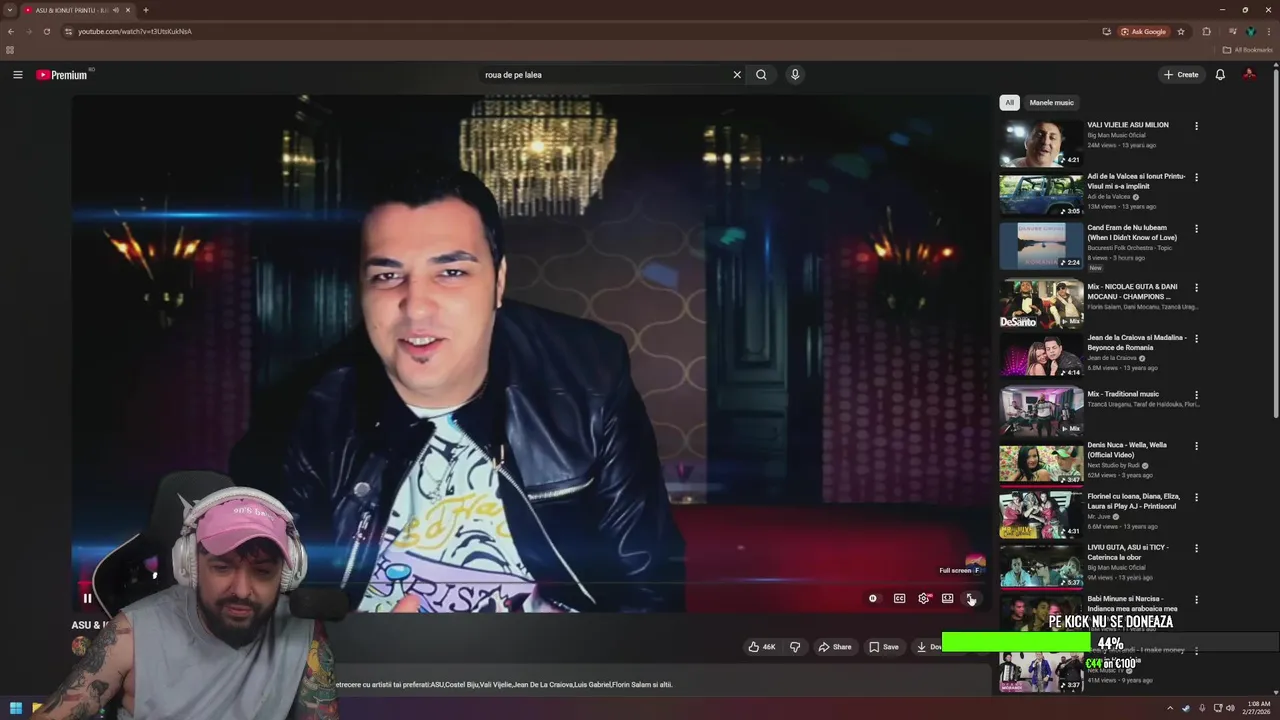Open options for Denis Nuca - Wella, Wella
This screenshot has width=1280, height=720.
point(1196,446)
